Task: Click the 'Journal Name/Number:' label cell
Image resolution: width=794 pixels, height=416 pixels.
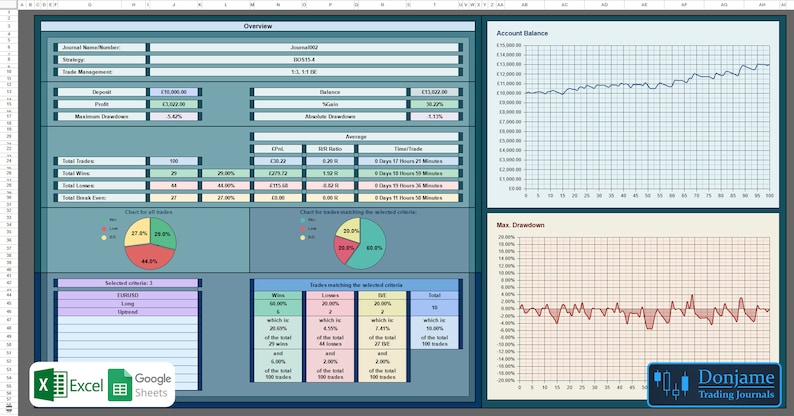Action: pos(102,48)
